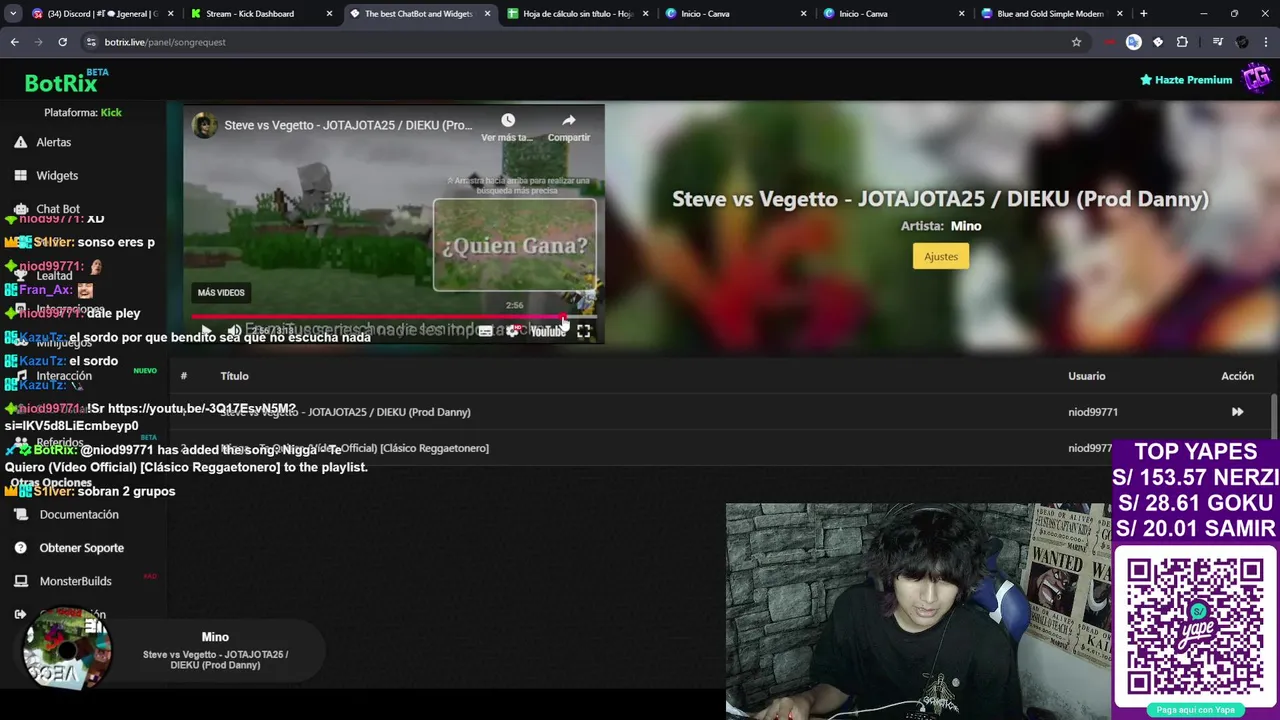The image size is (1280, 720).
Task: Click the song title beside Artista
Action: click(x=940, y=198)
